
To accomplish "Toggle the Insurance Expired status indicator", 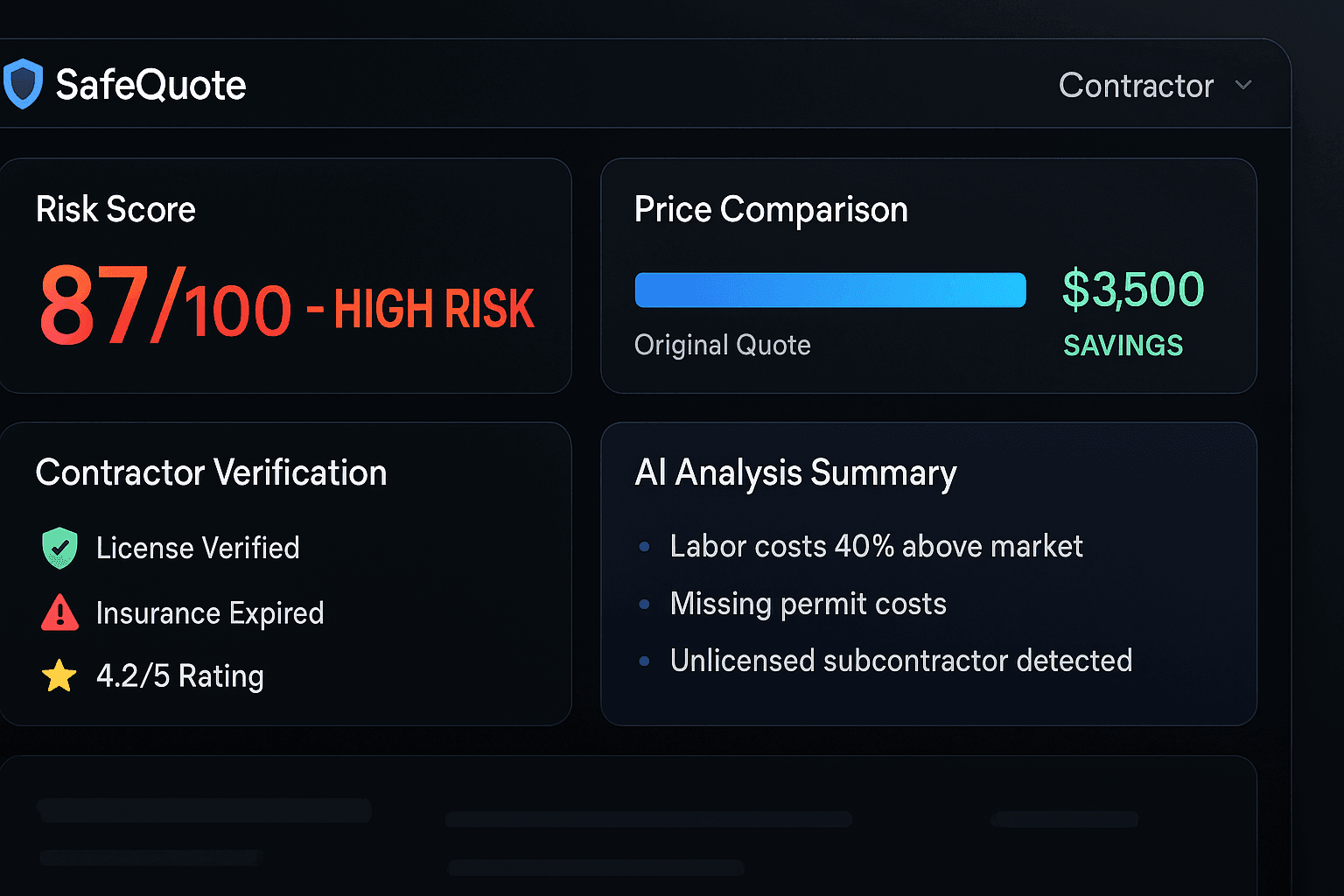I will (210, 612).
